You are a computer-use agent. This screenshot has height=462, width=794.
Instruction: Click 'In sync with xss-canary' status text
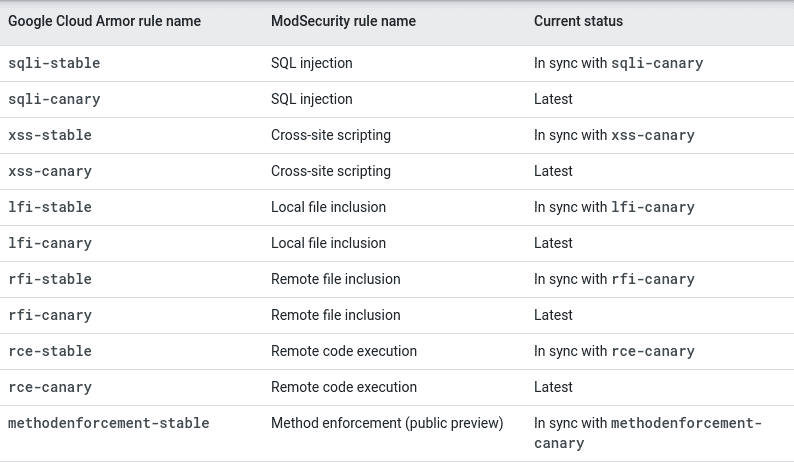614,135
